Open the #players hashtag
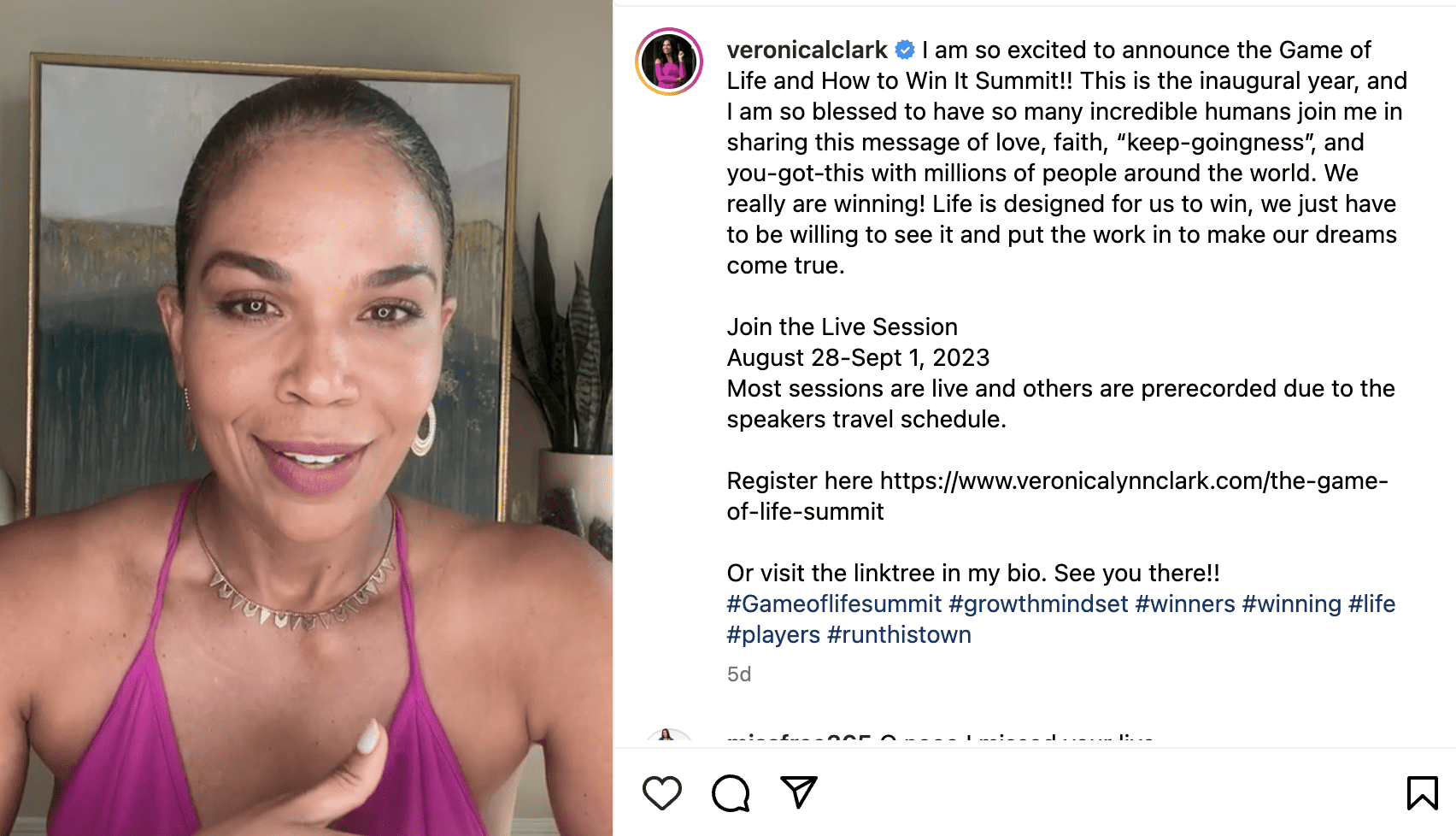1456x836 pixels. (773, 635)
